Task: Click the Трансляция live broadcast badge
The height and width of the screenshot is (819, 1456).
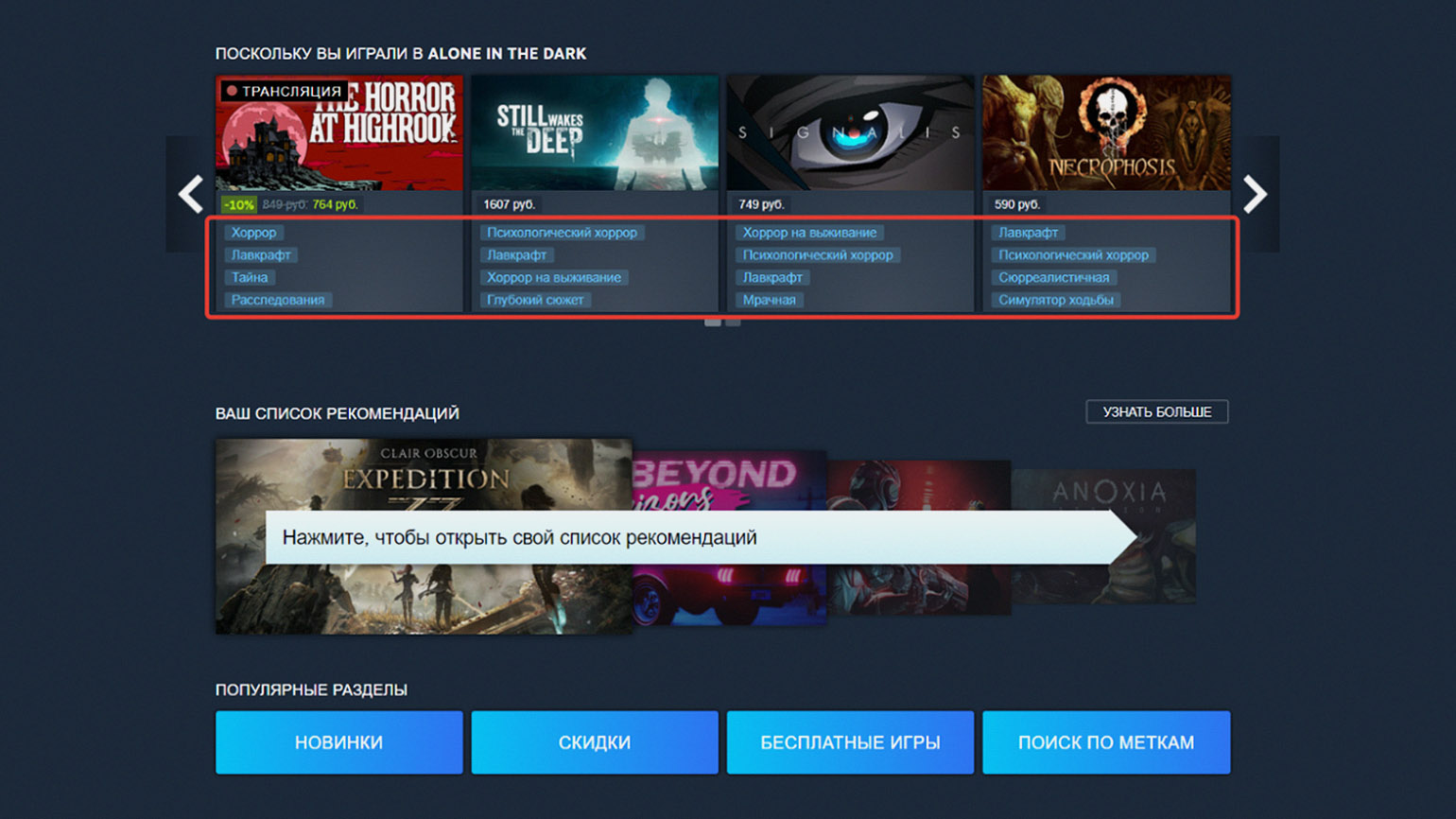Action: [x=283, y=91]
